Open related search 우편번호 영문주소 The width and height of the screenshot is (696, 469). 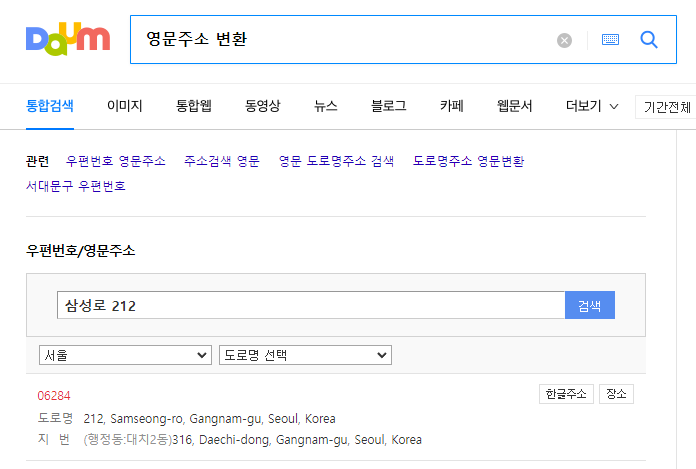(x=115, y=161)
